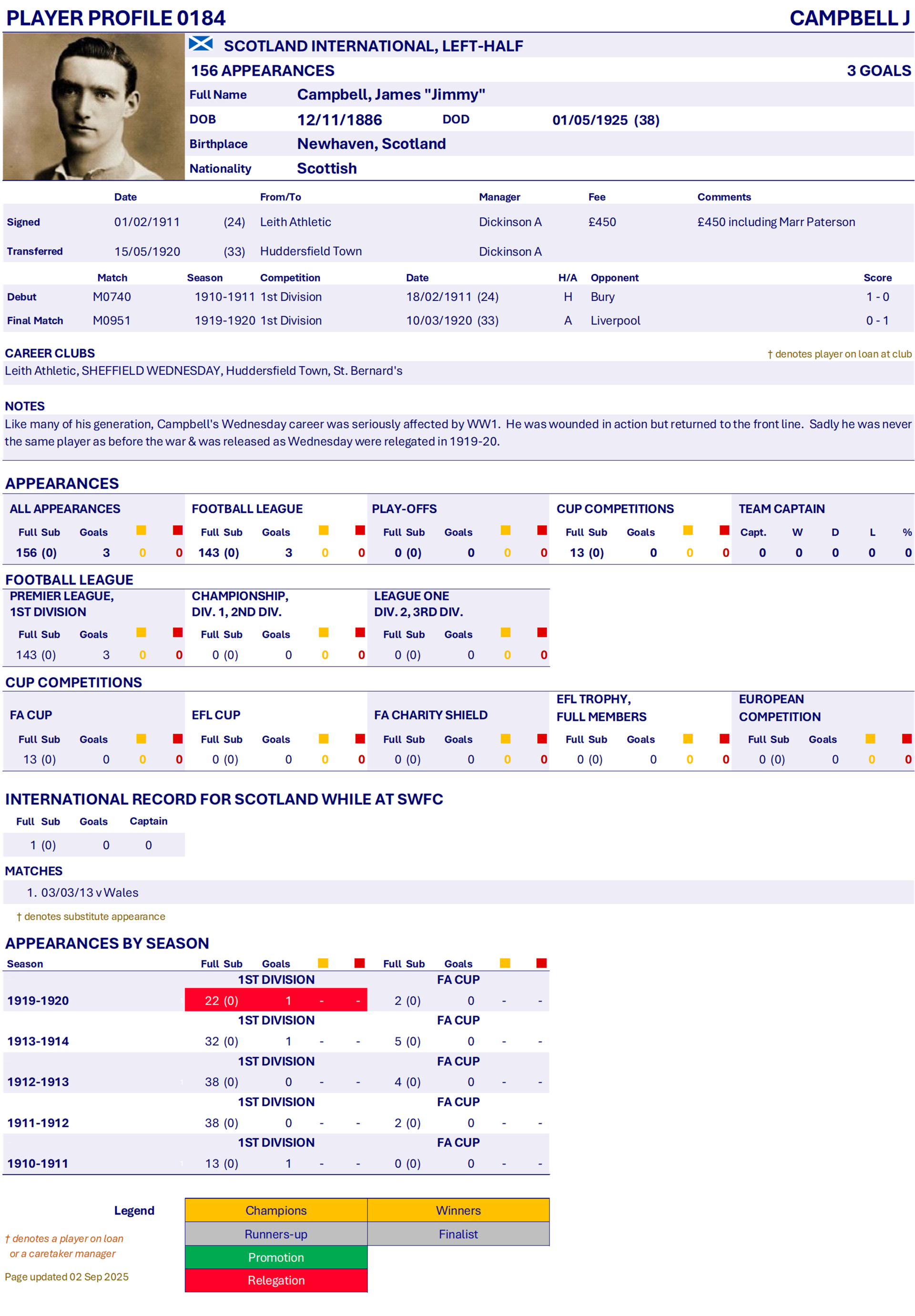
Task: Click red card icon under Cup Competitions summary
Action: [724, 530]
